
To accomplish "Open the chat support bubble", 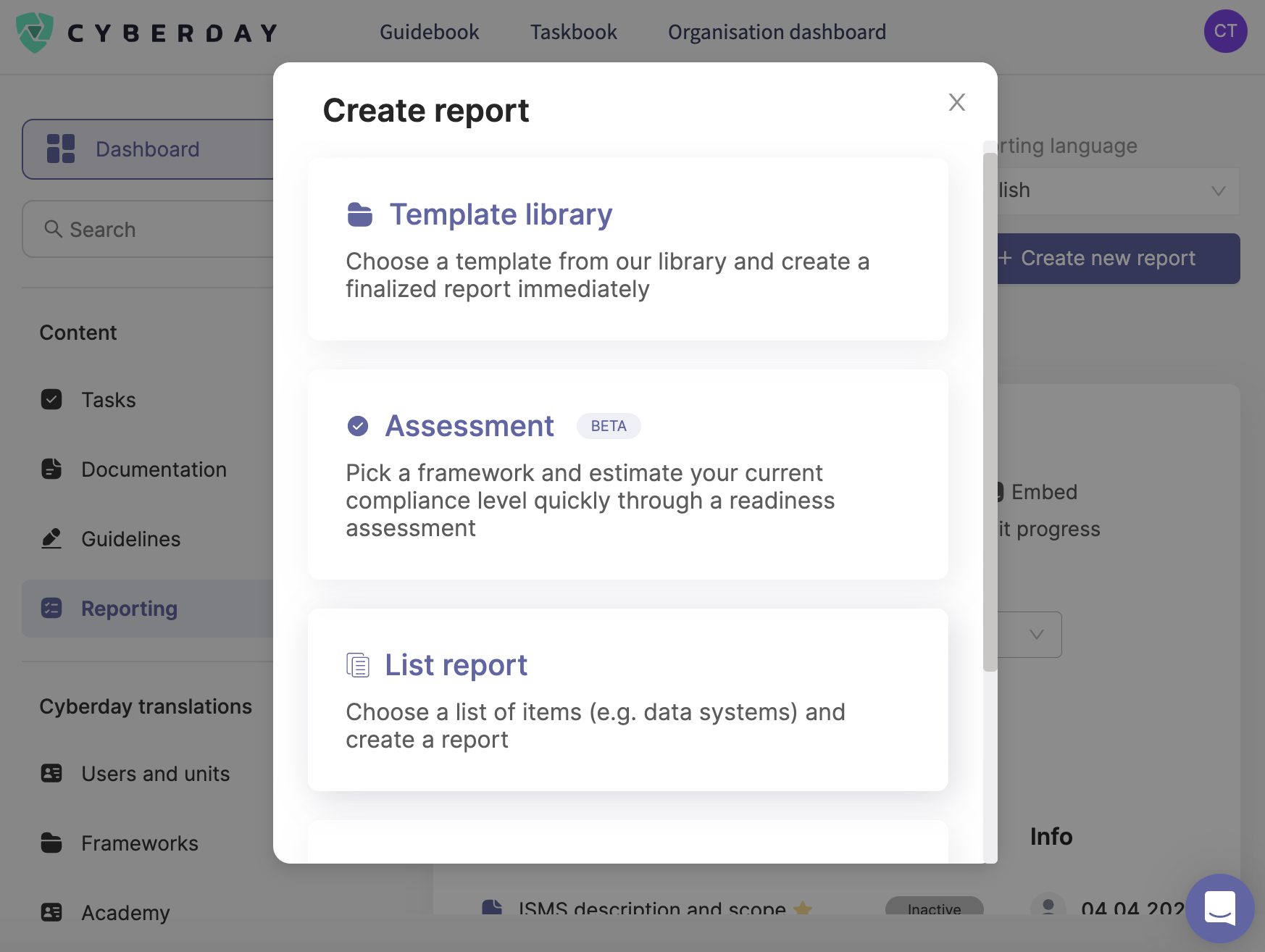I will [x=1219, y=908].
